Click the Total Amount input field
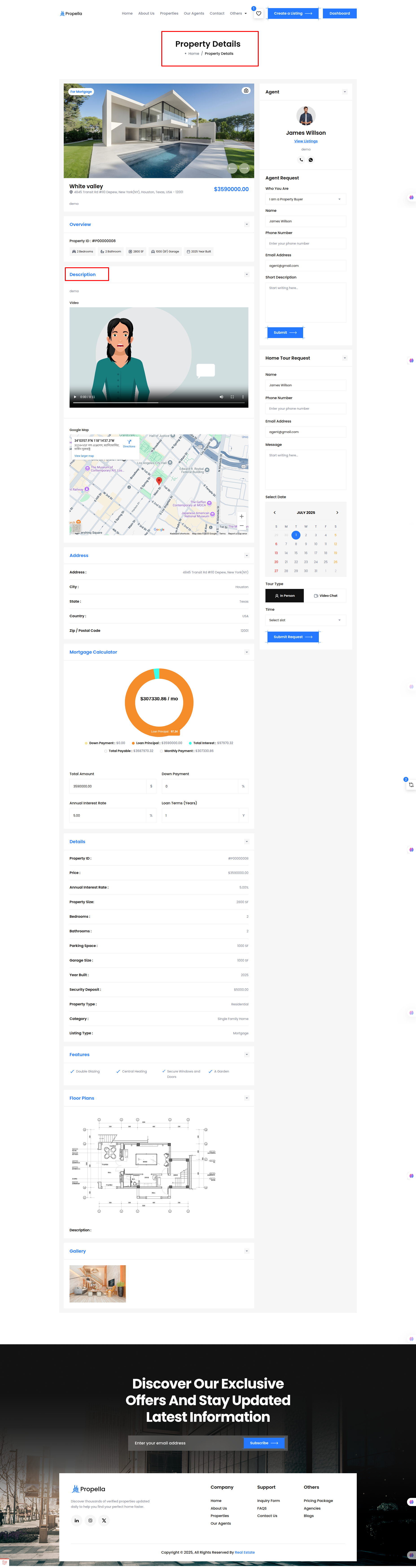The height and width of the screenshot is (1568, 416). coord(108,786)
